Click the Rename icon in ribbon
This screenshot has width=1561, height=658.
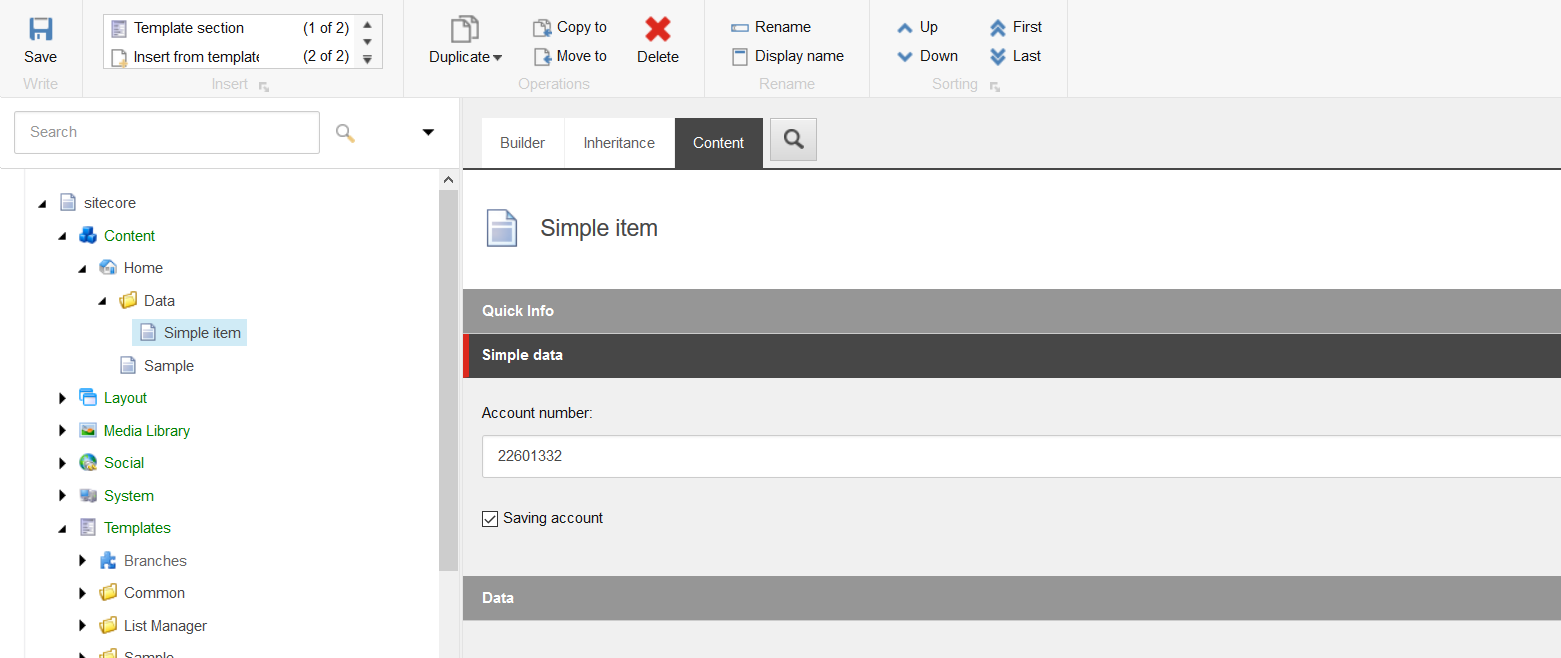pyautogui.click(x=740, y=28)
